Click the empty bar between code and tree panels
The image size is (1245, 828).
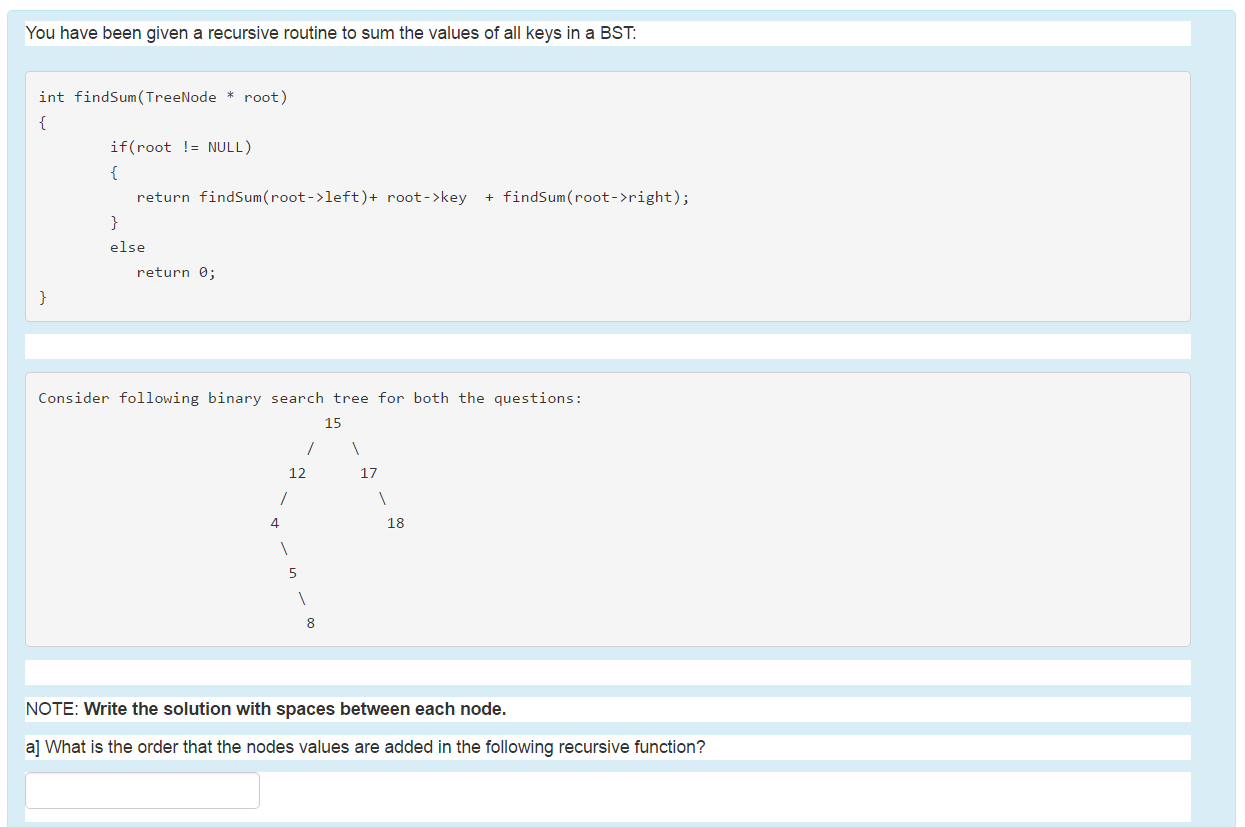(606, 346)
